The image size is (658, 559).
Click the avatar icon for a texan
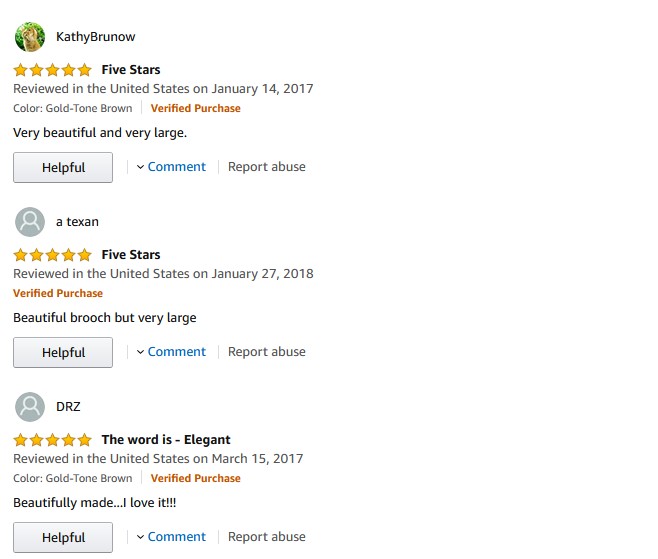pyautogui.click(x=30, y=222)
